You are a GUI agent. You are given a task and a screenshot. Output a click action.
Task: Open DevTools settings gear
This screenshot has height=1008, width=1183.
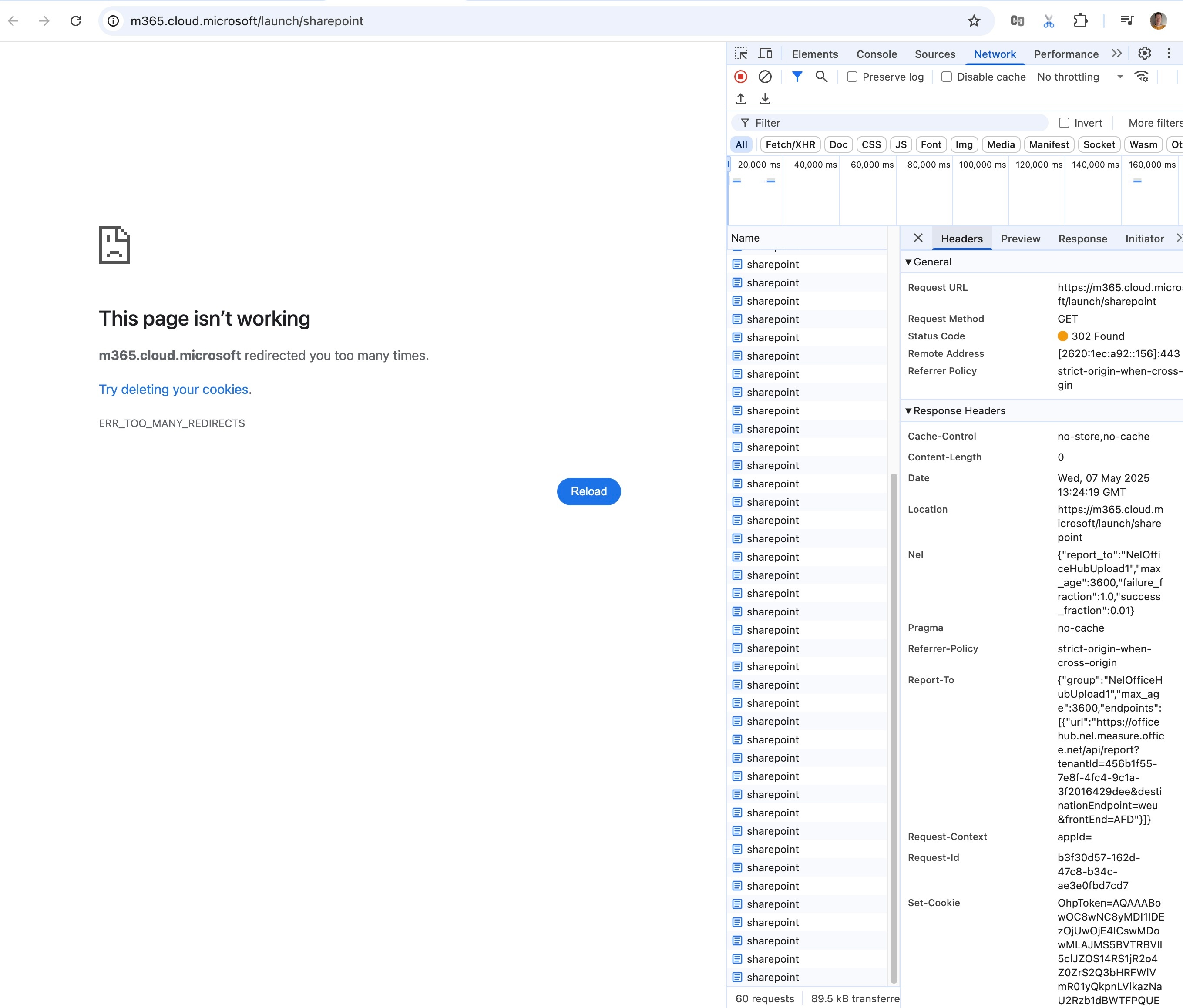coord(1144,53)
